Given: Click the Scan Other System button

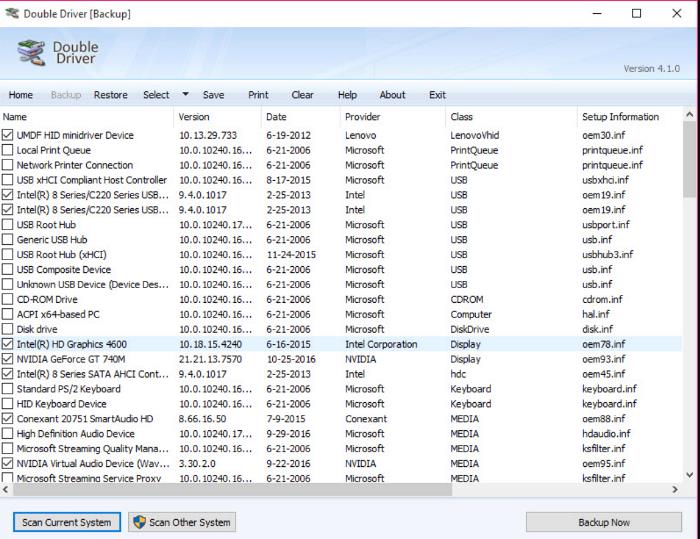Looking at the screenshot, I should coord(182,522).
